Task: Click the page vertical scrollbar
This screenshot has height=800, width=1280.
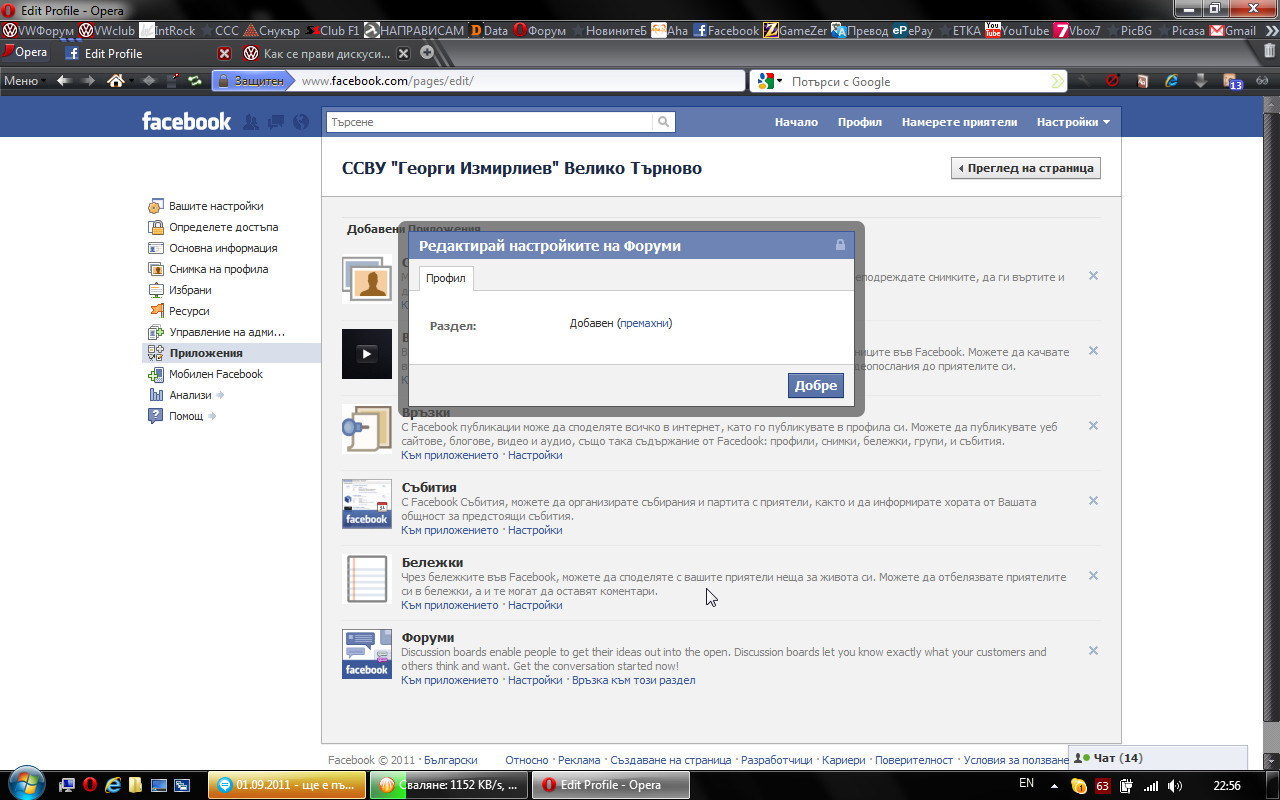Action: pos(1271,430)
